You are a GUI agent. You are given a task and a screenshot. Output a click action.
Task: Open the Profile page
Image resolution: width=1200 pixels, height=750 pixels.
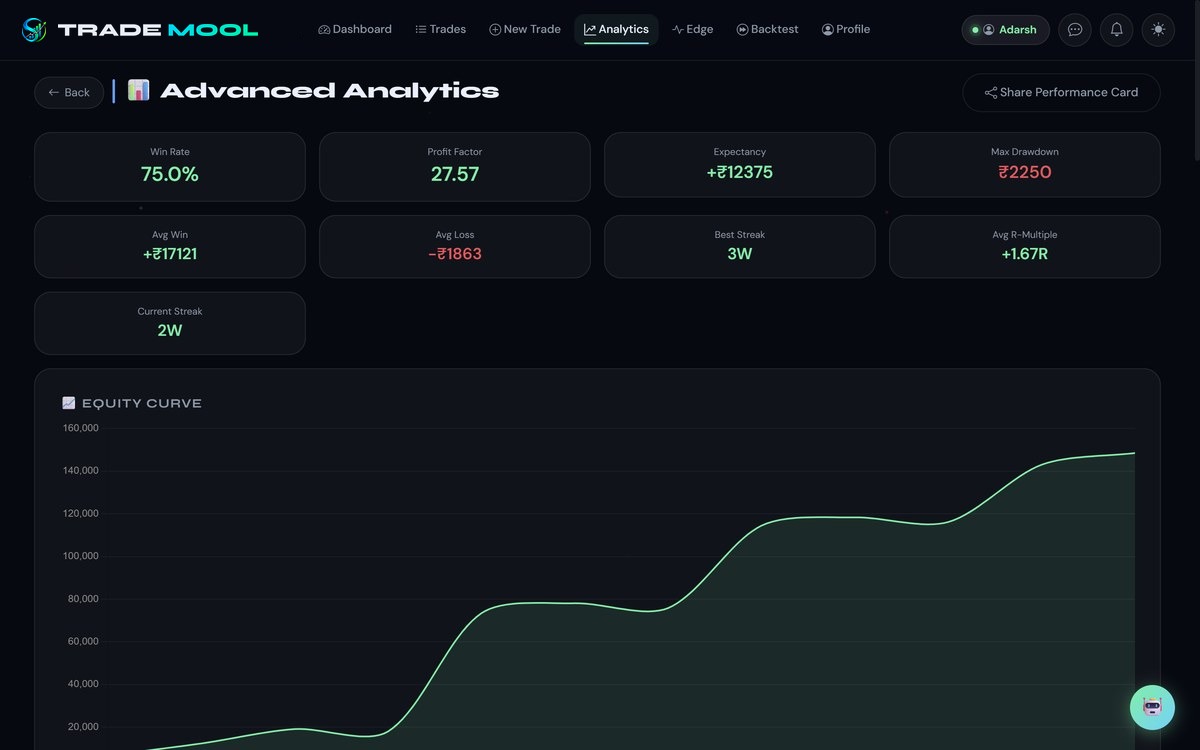[x=846, y=30]
